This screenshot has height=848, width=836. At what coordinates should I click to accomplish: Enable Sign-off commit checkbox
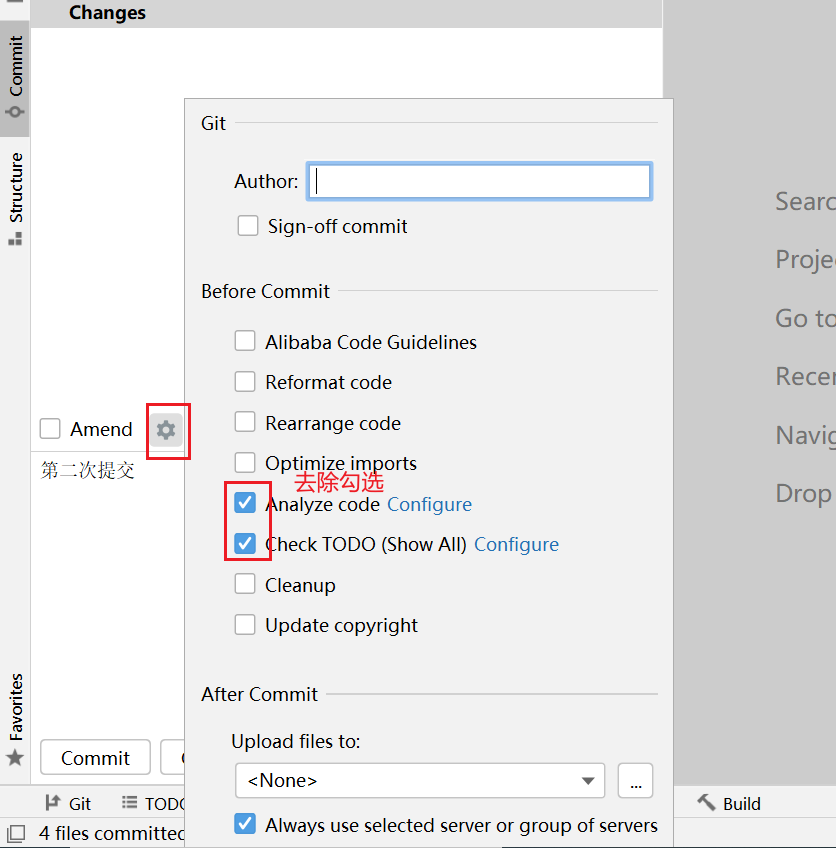[248, 226]
